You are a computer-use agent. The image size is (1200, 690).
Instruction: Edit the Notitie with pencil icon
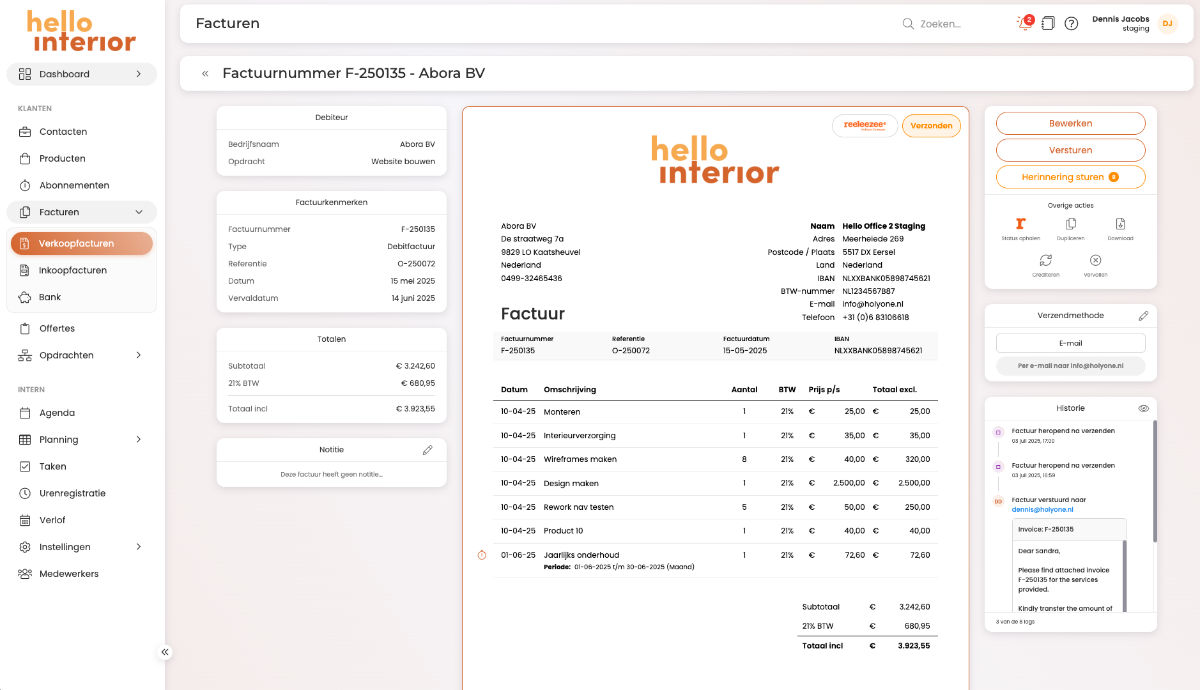[x=428, y=450]
